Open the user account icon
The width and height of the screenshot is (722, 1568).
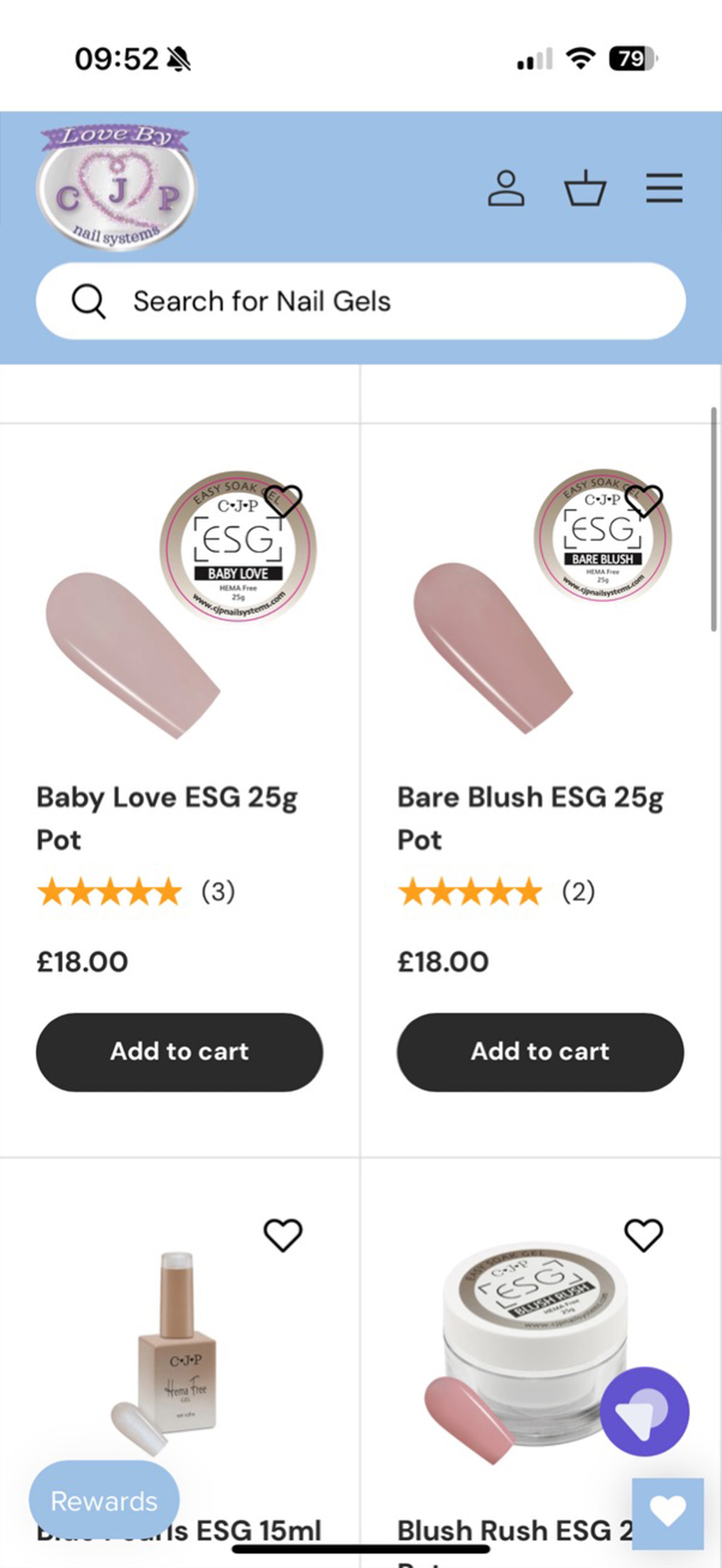[x=506, y=188]
